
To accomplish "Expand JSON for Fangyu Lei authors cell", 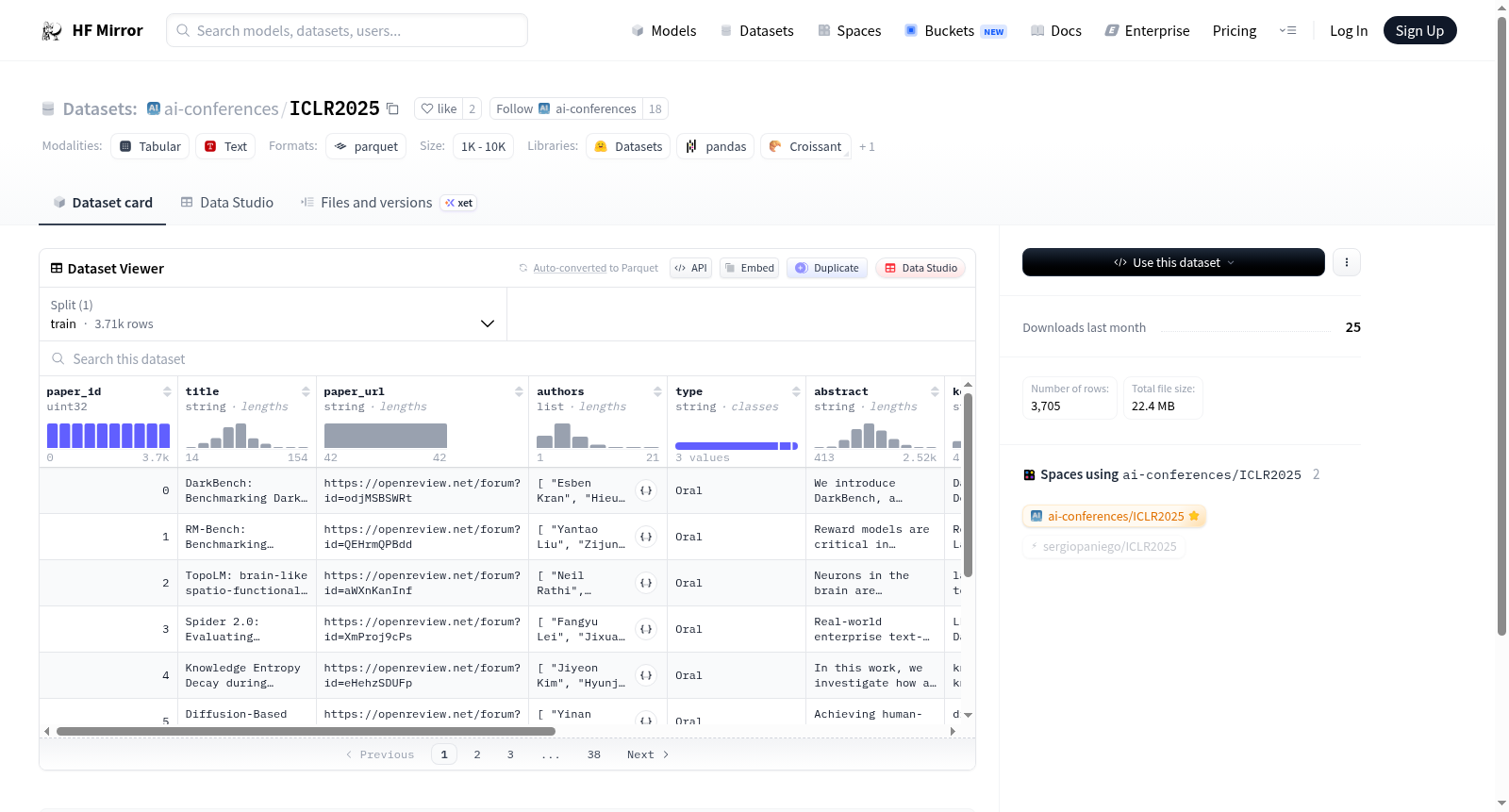I will [x=646, y=629].
